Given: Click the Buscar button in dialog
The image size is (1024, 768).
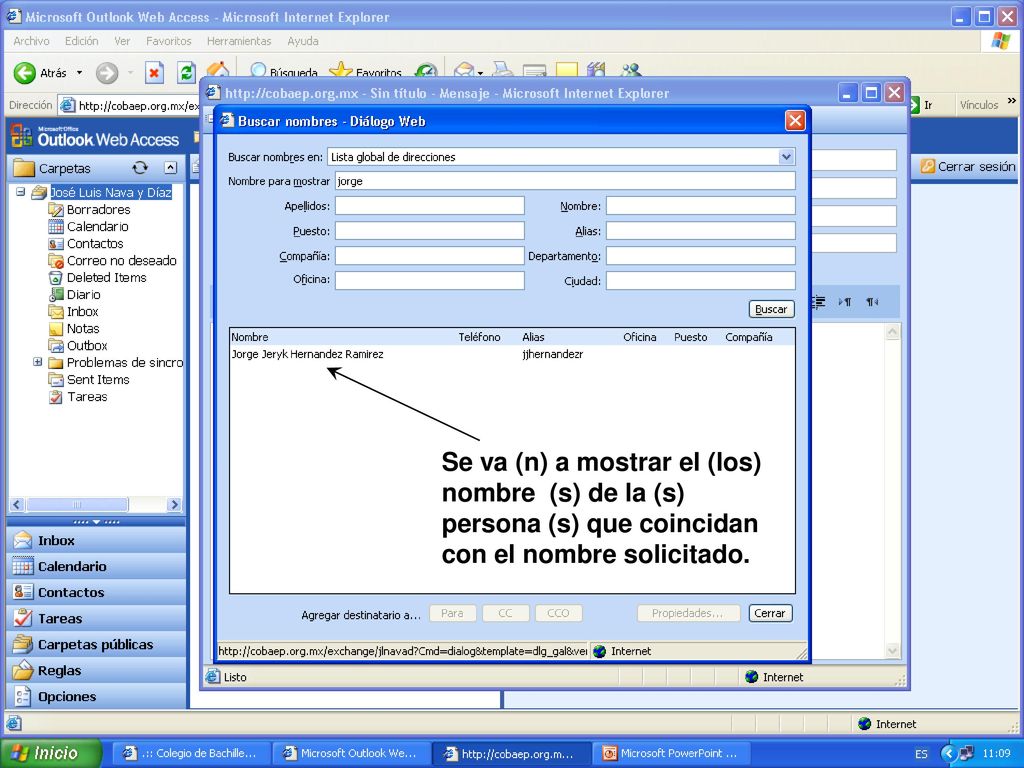Looking at the screenshot, I should (771, 310).
